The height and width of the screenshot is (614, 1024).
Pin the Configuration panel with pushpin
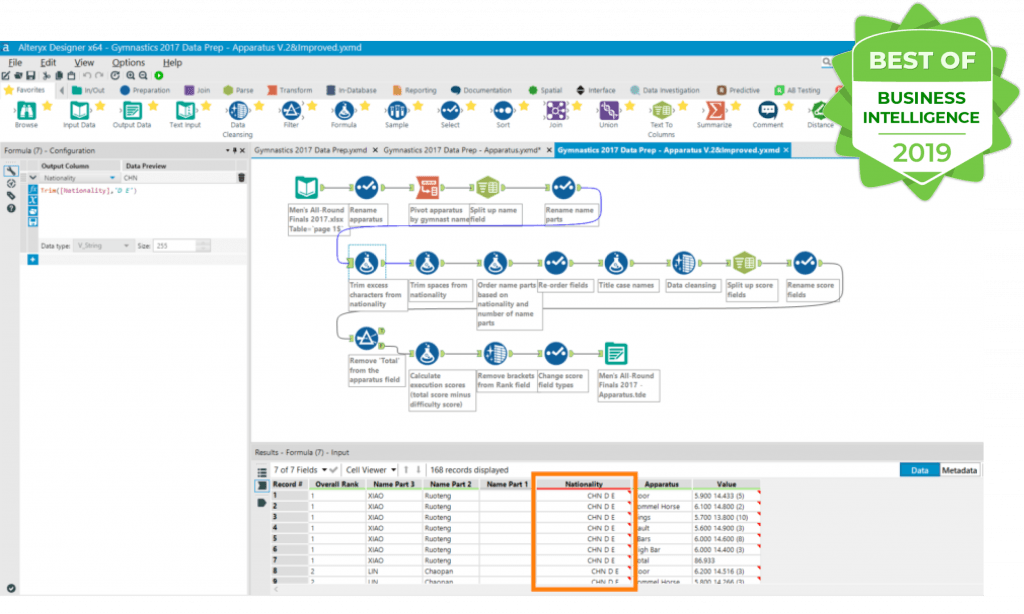235,150
